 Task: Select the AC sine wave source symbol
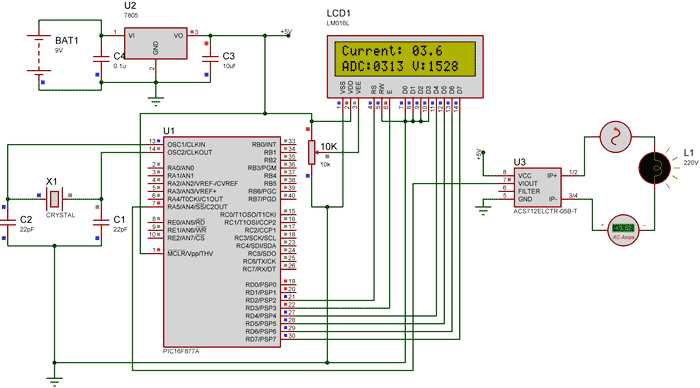615,136
